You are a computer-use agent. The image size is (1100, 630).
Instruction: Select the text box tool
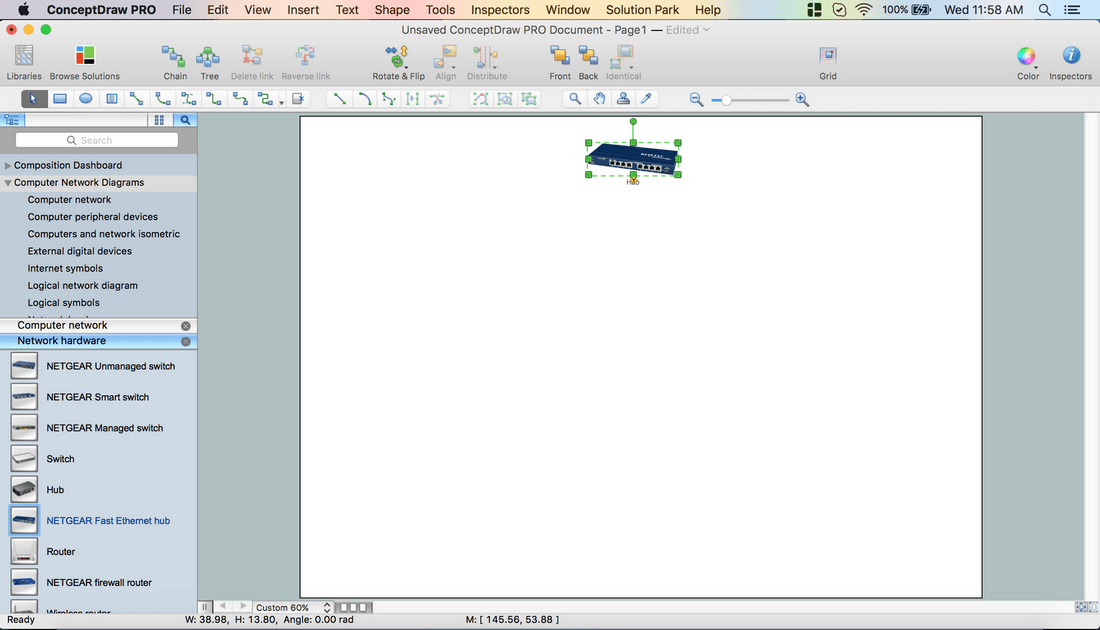click(x=112, y=99)
